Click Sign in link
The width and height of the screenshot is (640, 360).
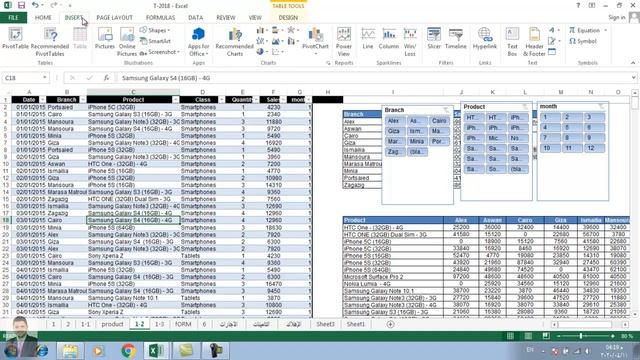[x=617, y=18]
